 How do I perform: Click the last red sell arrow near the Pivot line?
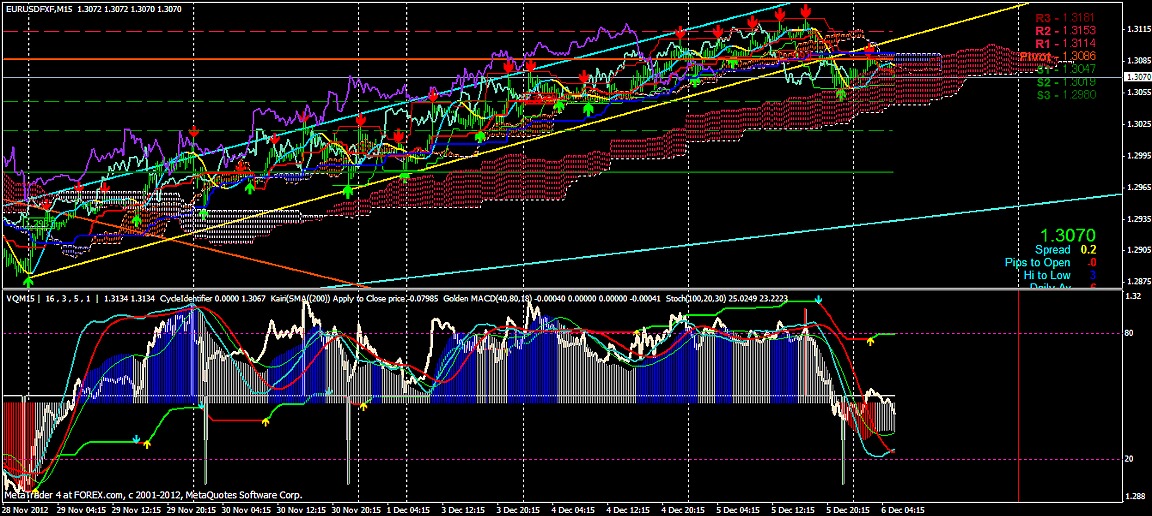pos(870,48)
